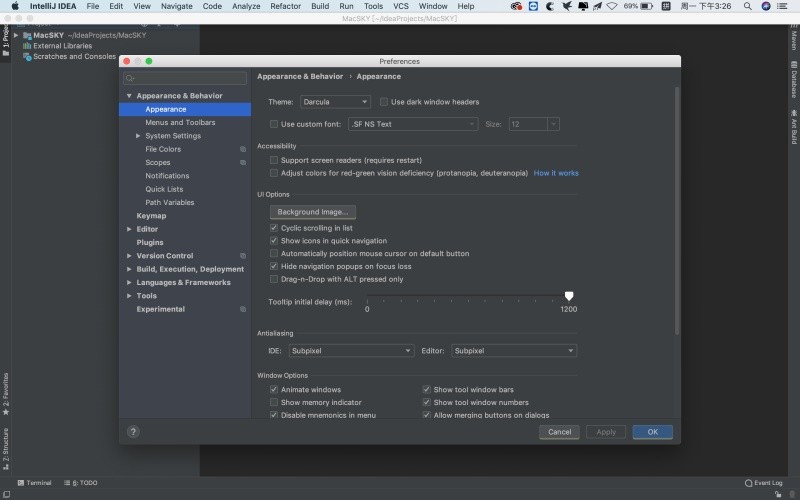800x500 pixels.
Task: Click project-level icon beside Version Control
Action: (243, 256)
